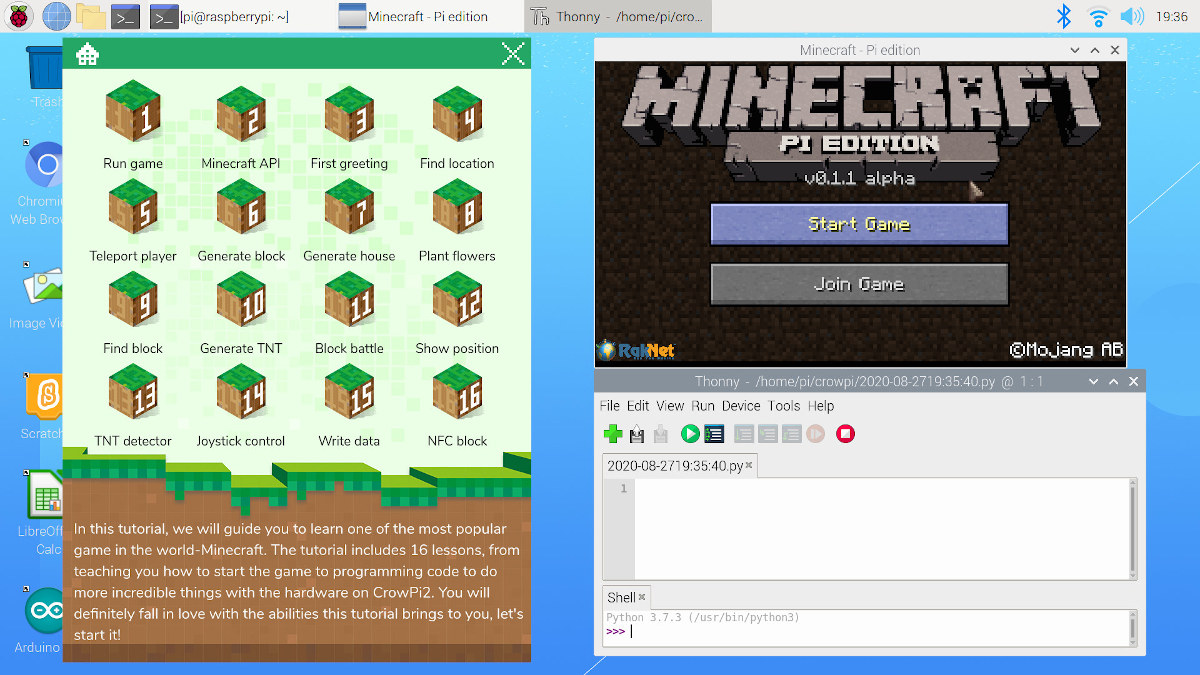The image size is (1200, 675).
Task: Close the Shell tab
Action: pyautogui.click(x=642, y=597)
